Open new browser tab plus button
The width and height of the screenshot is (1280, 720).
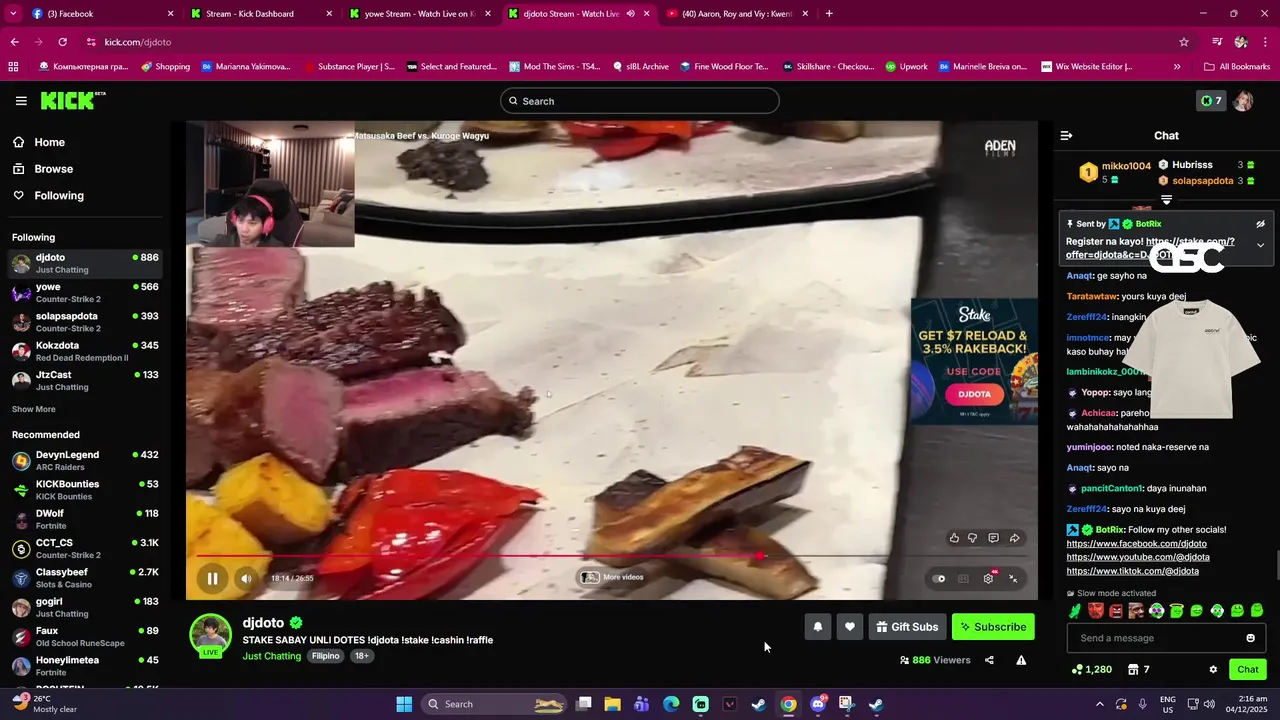(829, 14)
